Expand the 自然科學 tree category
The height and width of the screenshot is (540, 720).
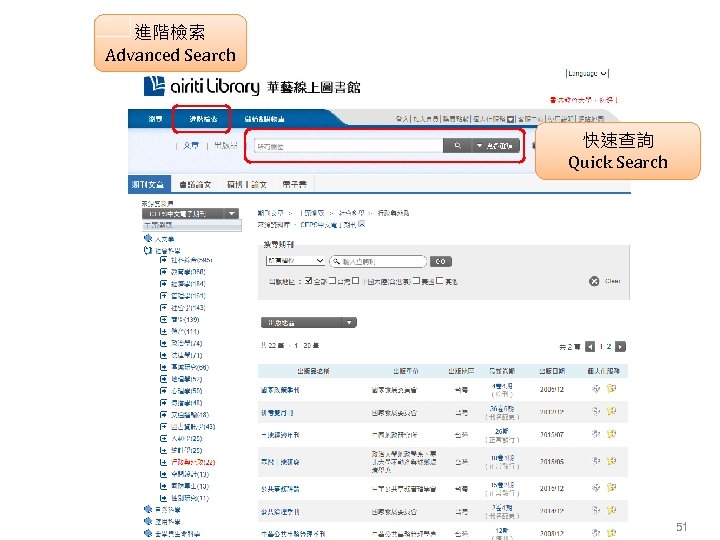pos(148,509)
